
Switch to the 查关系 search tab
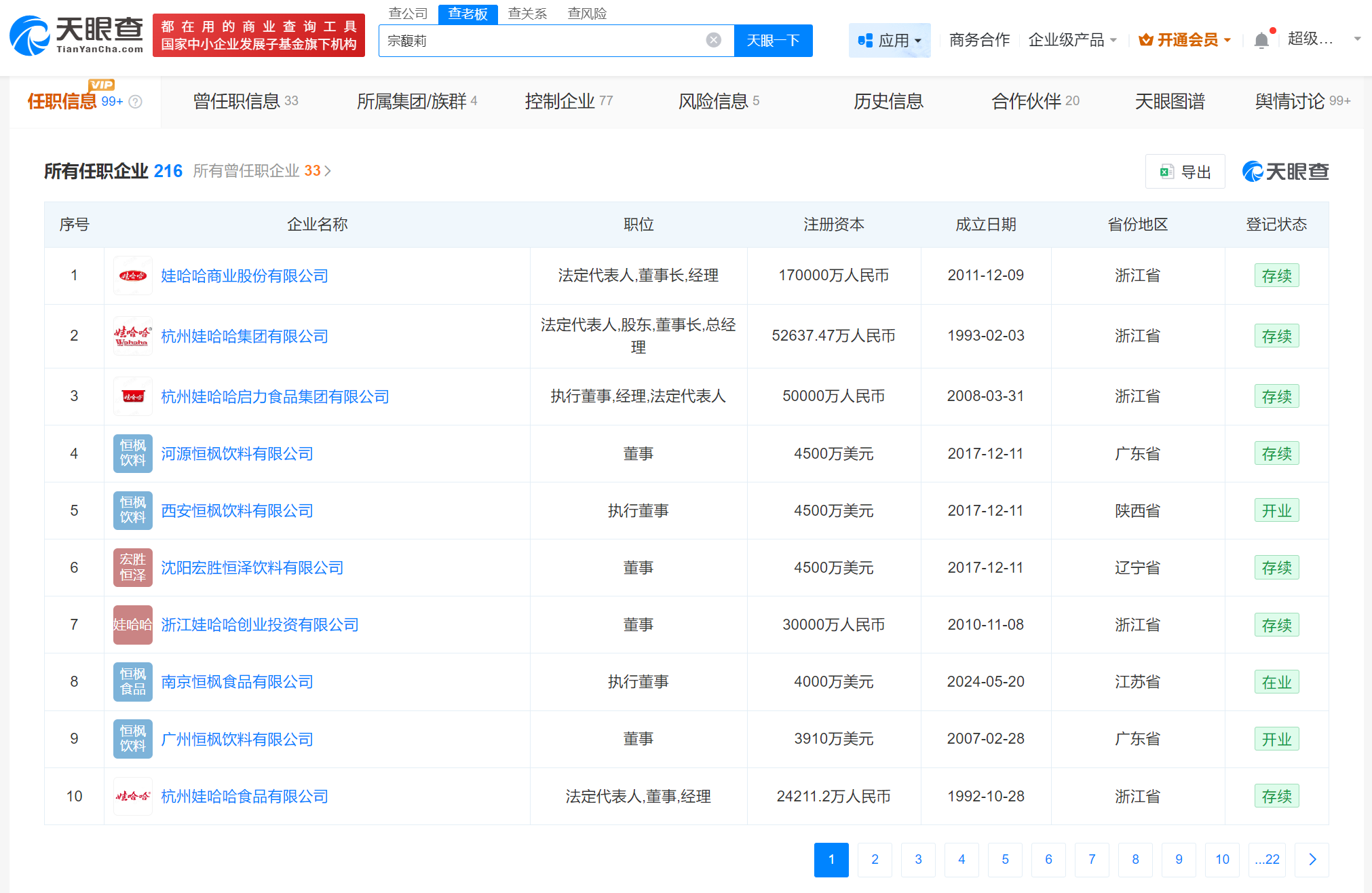tap(528, 14)
